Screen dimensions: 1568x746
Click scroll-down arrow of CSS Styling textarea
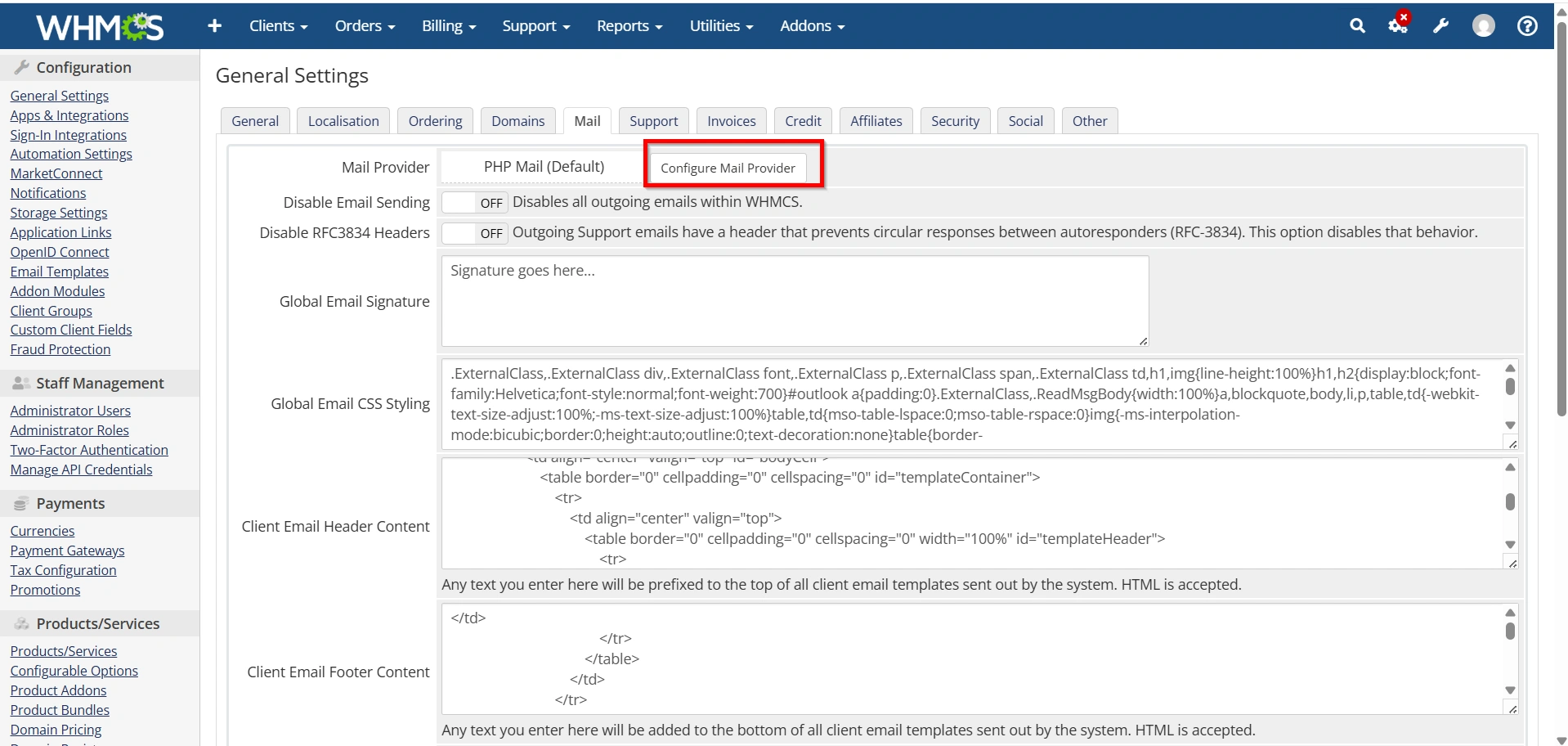click(1510, 425)
